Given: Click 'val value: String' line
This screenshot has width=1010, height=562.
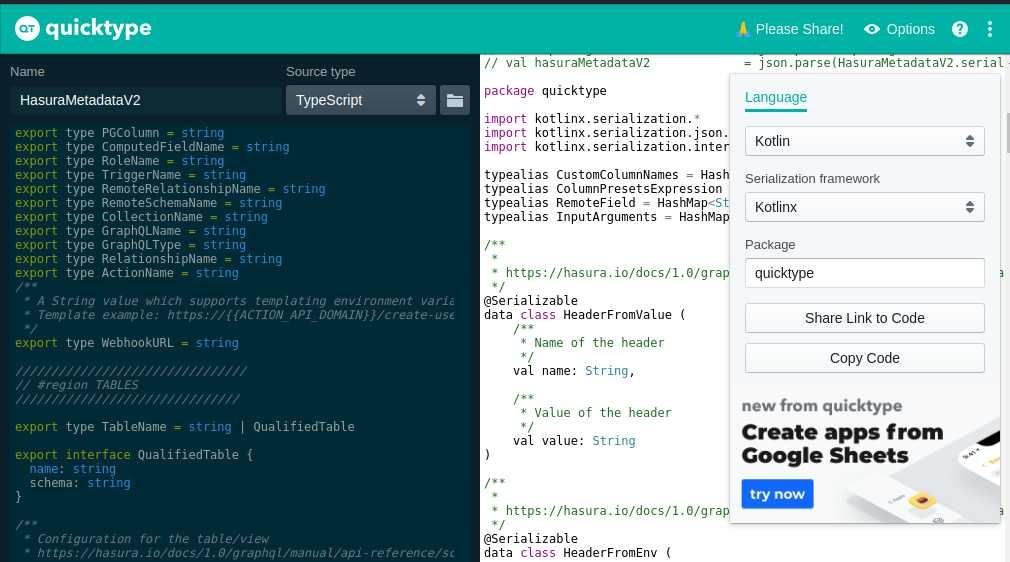Looking at the screenshot, I should [574, 441].
